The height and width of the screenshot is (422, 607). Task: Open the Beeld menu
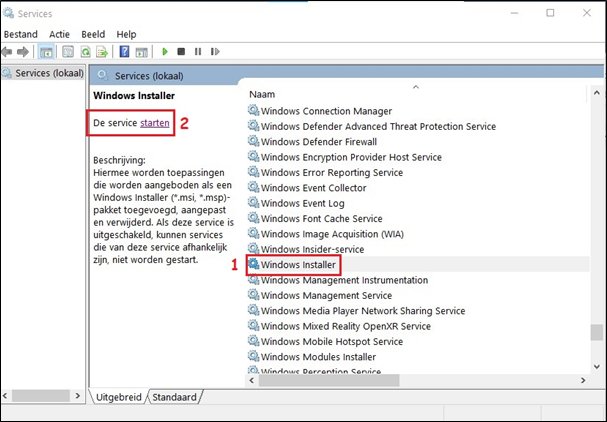93,34
